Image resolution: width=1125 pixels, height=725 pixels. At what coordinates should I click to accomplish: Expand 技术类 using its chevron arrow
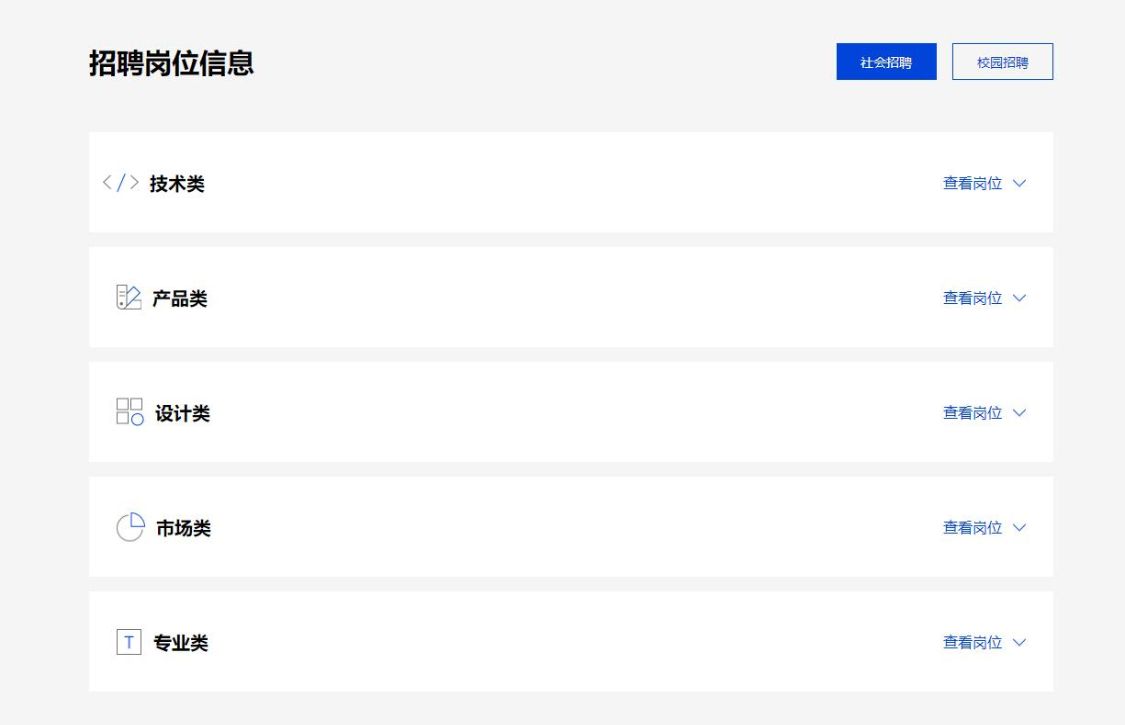[x=1019, y=184]
